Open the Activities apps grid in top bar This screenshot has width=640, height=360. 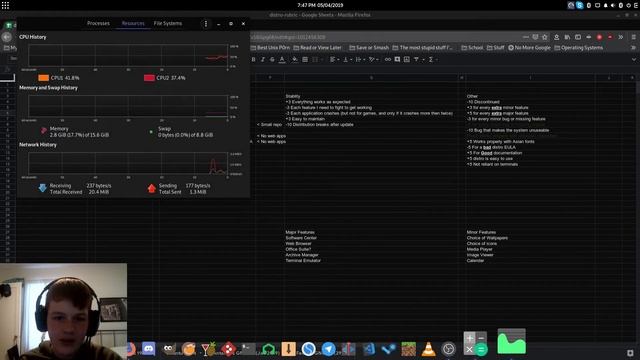[5, 5]
